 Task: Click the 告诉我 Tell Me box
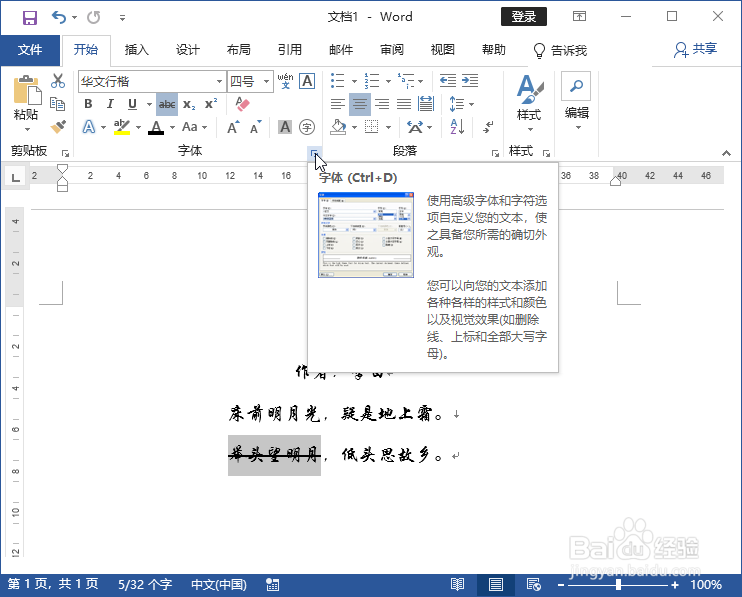pos(560,50)
